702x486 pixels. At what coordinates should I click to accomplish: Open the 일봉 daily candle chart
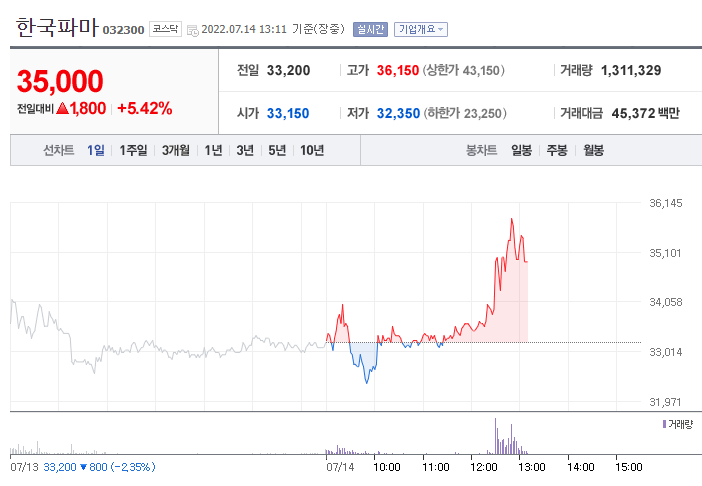pos(521,150)
